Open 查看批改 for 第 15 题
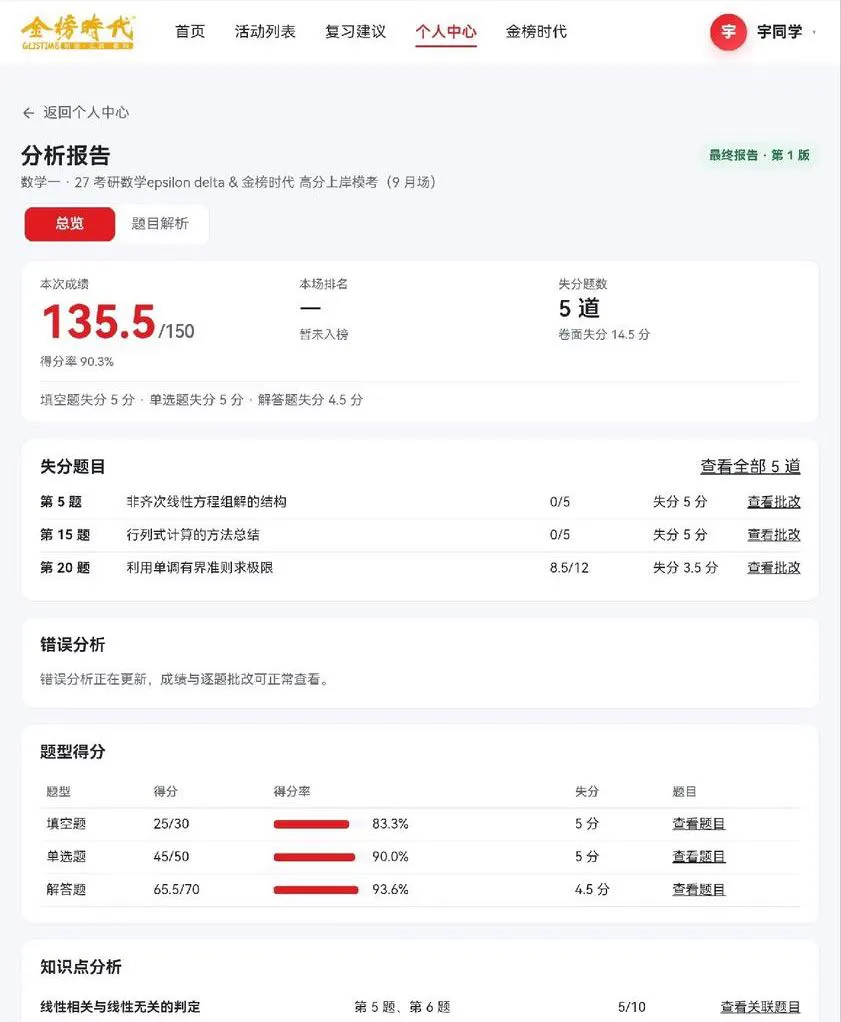Image resolution: width=841 pixels, height=1022 pixels. click(x=774, y=534)
